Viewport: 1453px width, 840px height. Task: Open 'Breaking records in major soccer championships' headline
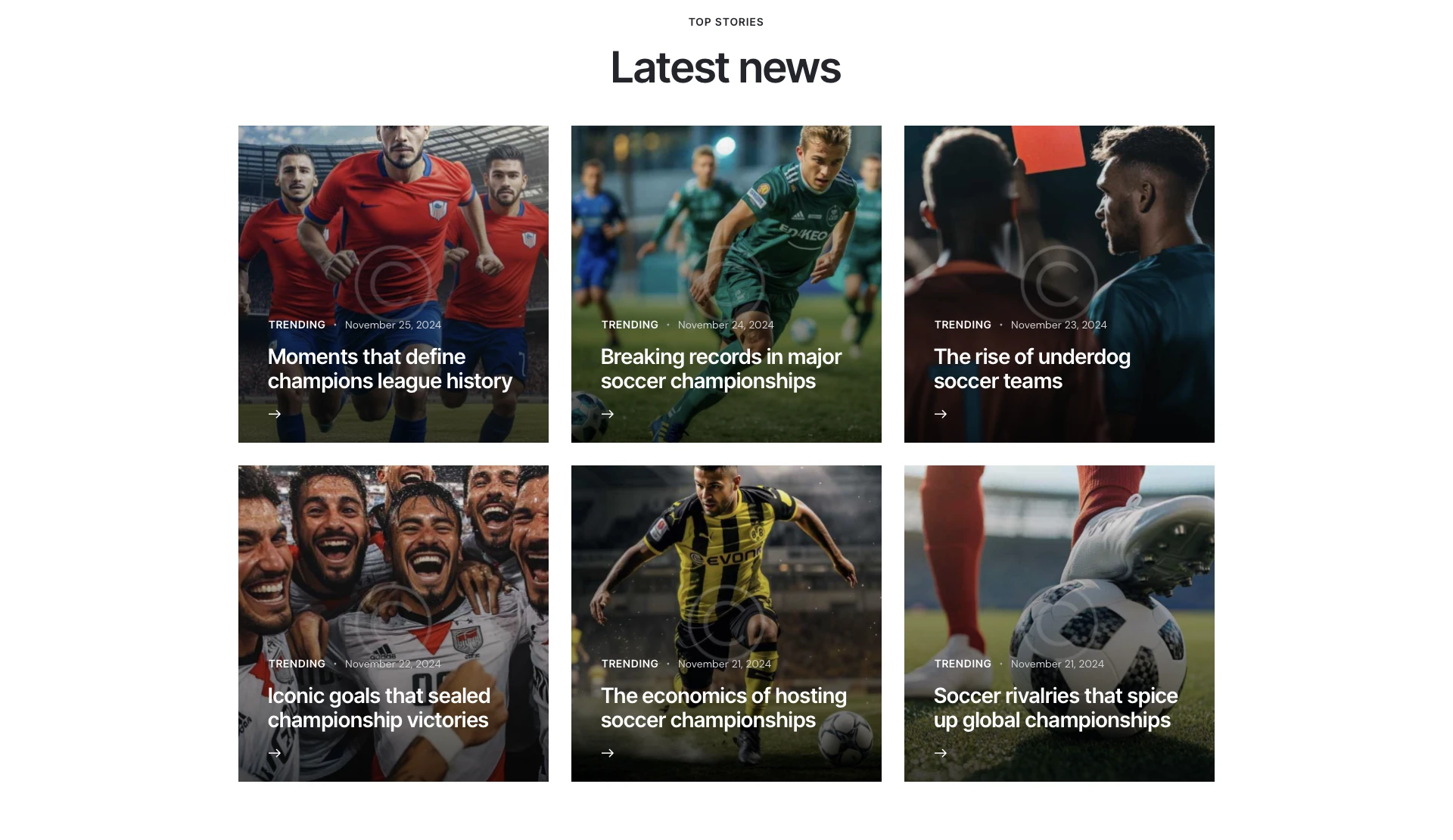[721, 369]
